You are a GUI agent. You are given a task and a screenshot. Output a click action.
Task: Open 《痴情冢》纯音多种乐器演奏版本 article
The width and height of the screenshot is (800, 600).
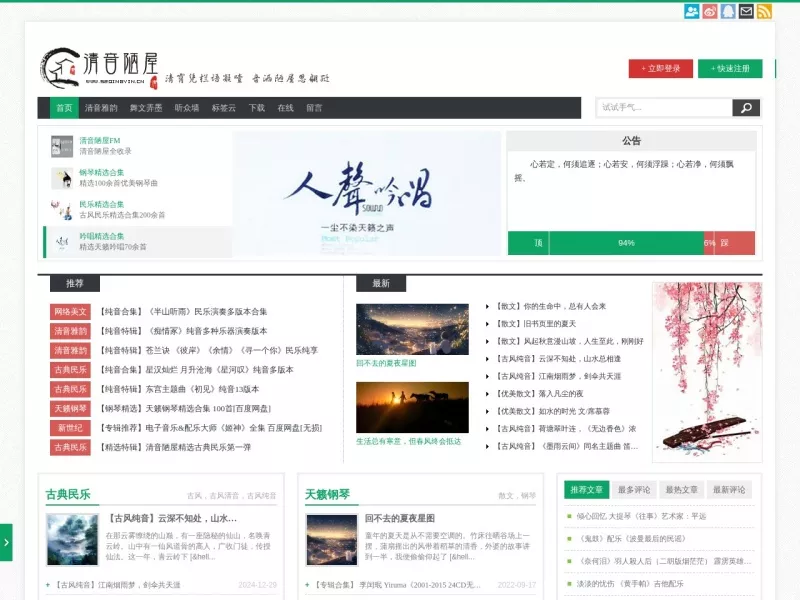(x=184, y=331)
